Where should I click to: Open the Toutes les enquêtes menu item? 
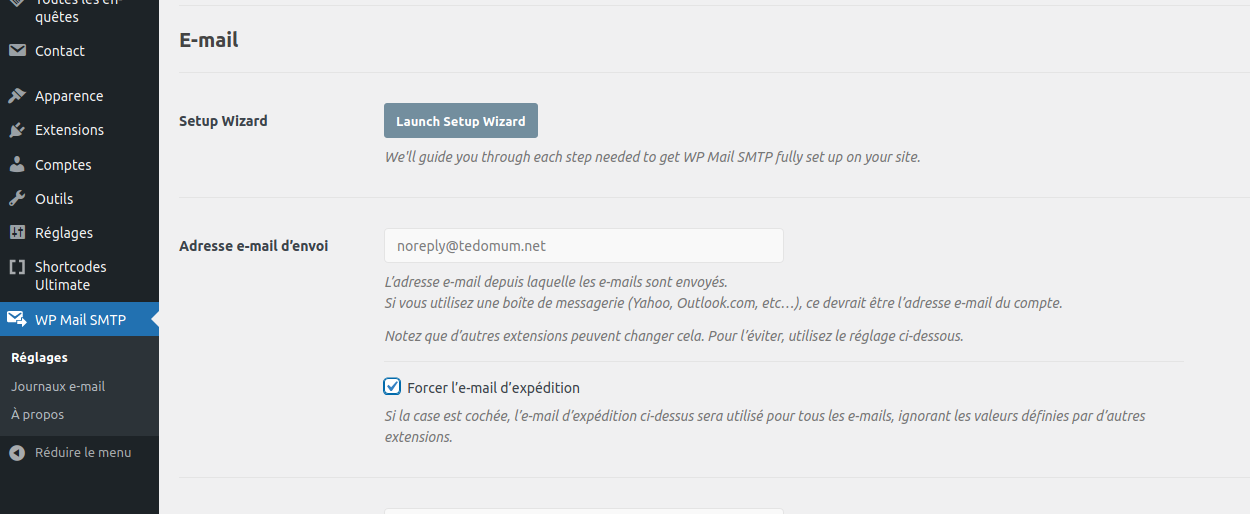coord(75,10)
